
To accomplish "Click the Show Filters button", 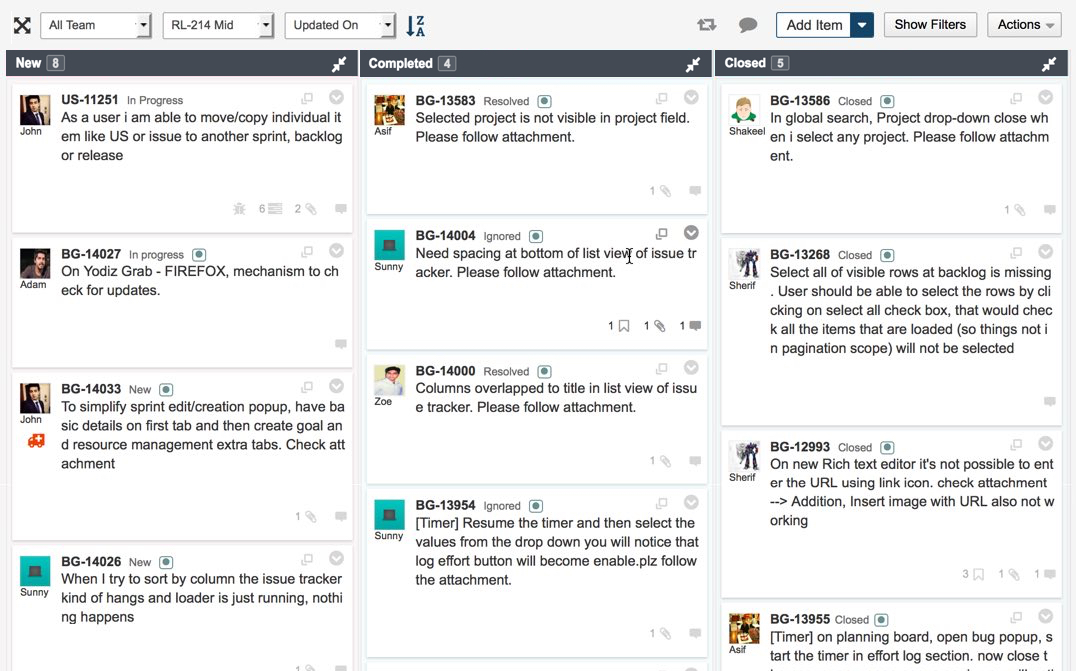I will click(930, 25).
